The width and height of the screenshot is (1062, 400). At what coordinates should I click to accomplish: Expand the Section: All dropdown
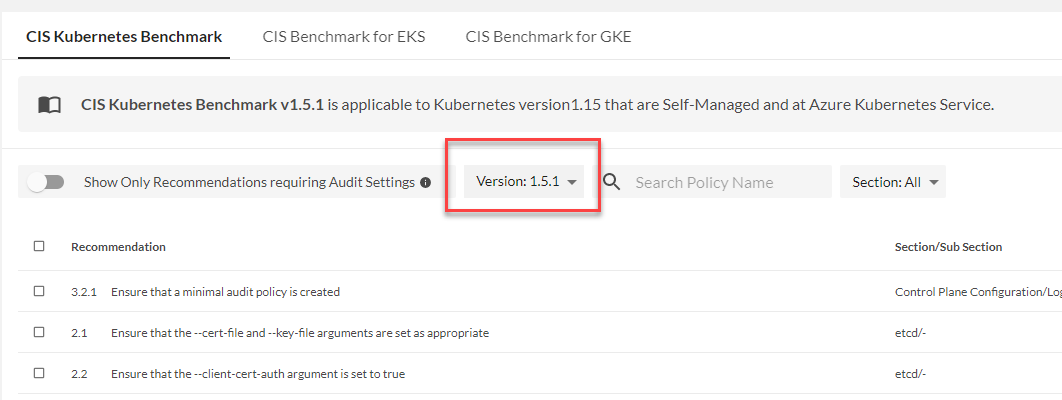click(893, 182)
